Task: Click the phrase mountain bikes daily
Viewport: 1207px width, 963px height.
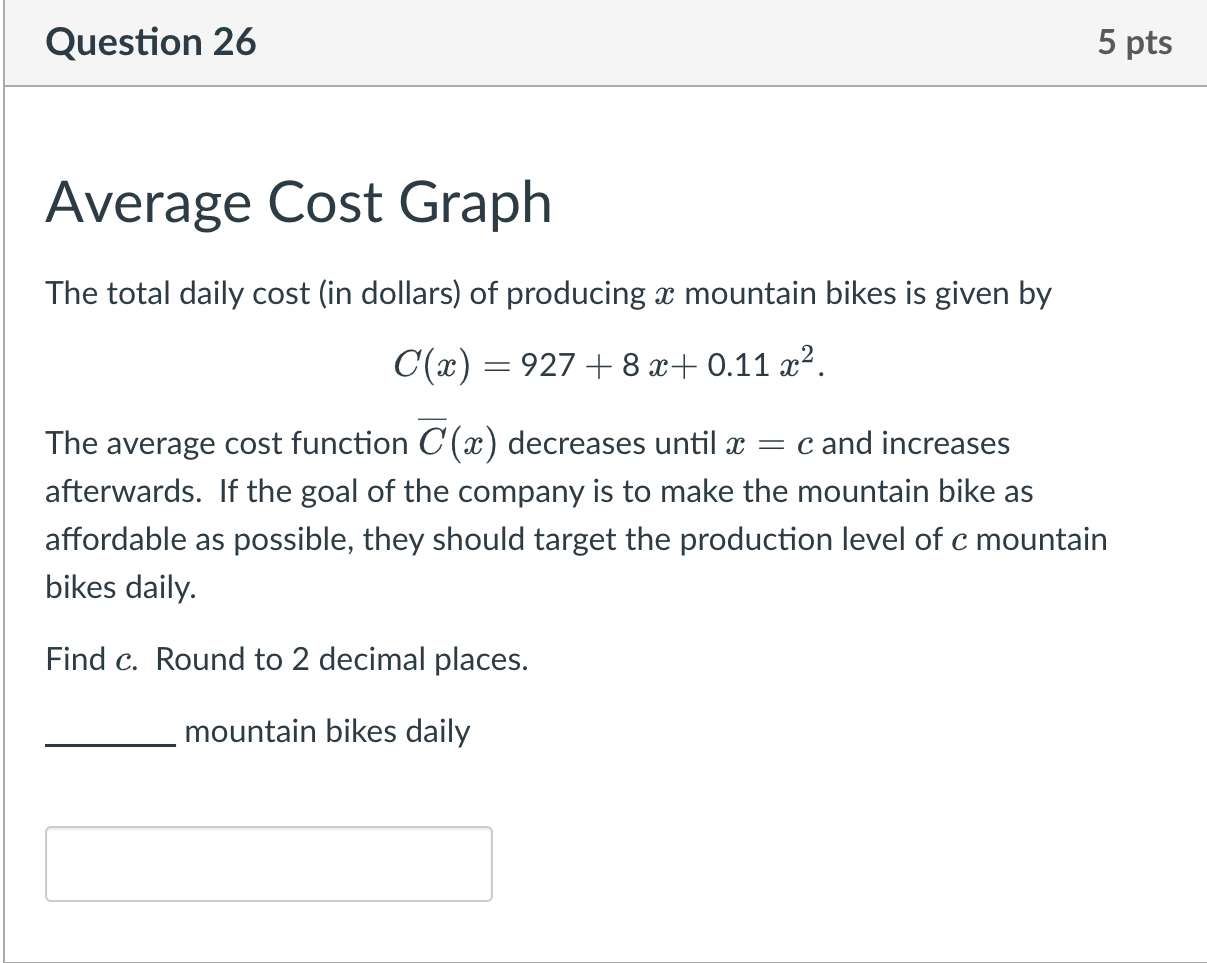Action: click(326, 731)
